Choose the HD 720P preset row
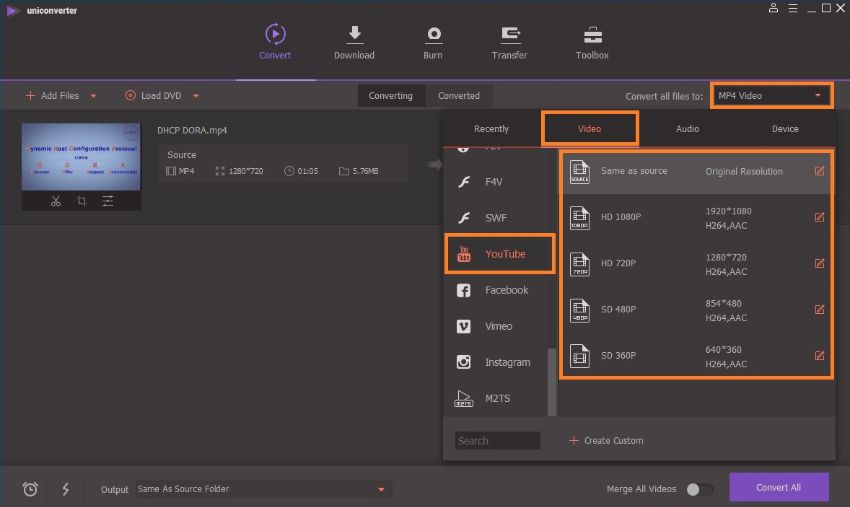 [696, 264]
